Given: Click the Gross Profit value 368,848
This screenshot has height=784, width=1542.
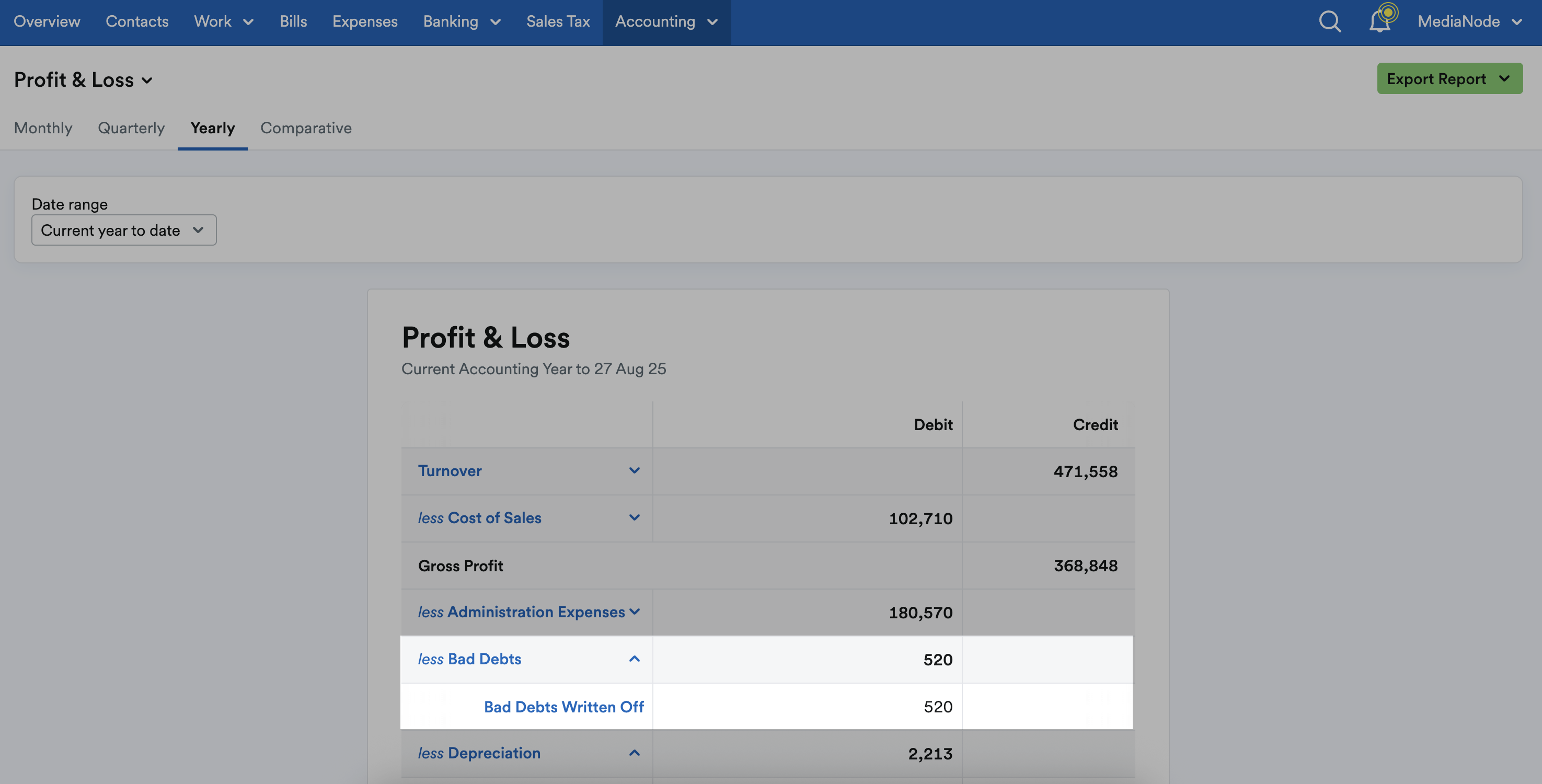Looking at the screenshot, I should pos(1085,566).
